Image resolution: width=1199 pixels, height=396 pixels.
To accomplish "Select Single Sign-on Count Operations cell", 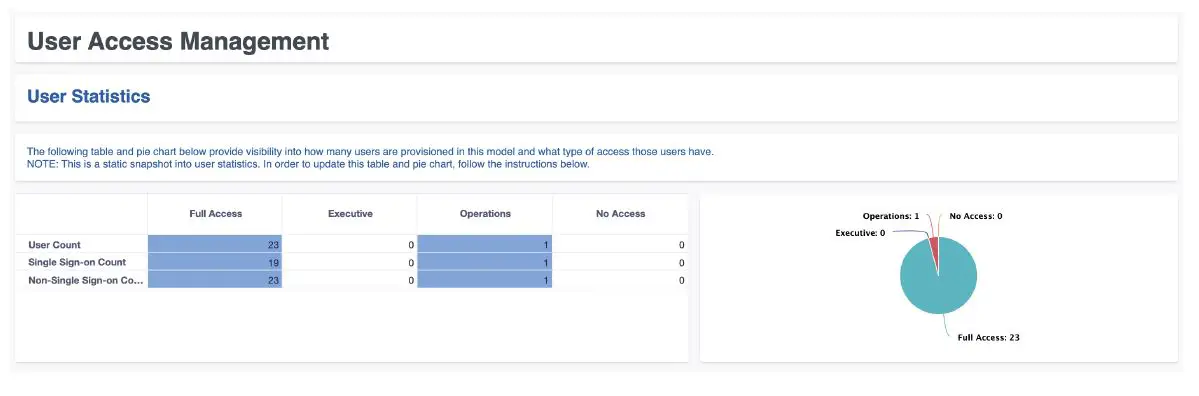I will (485, 262).
